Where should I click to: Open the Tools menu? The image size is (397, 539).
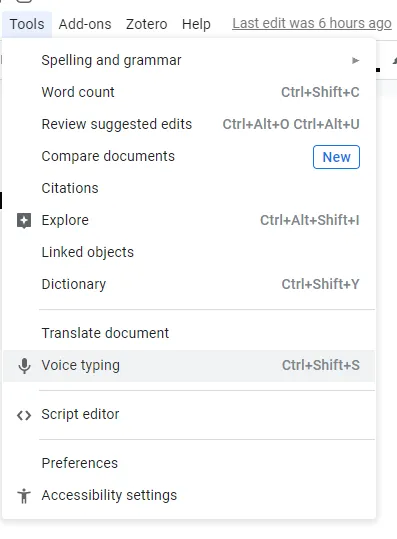tap(27, 24)
